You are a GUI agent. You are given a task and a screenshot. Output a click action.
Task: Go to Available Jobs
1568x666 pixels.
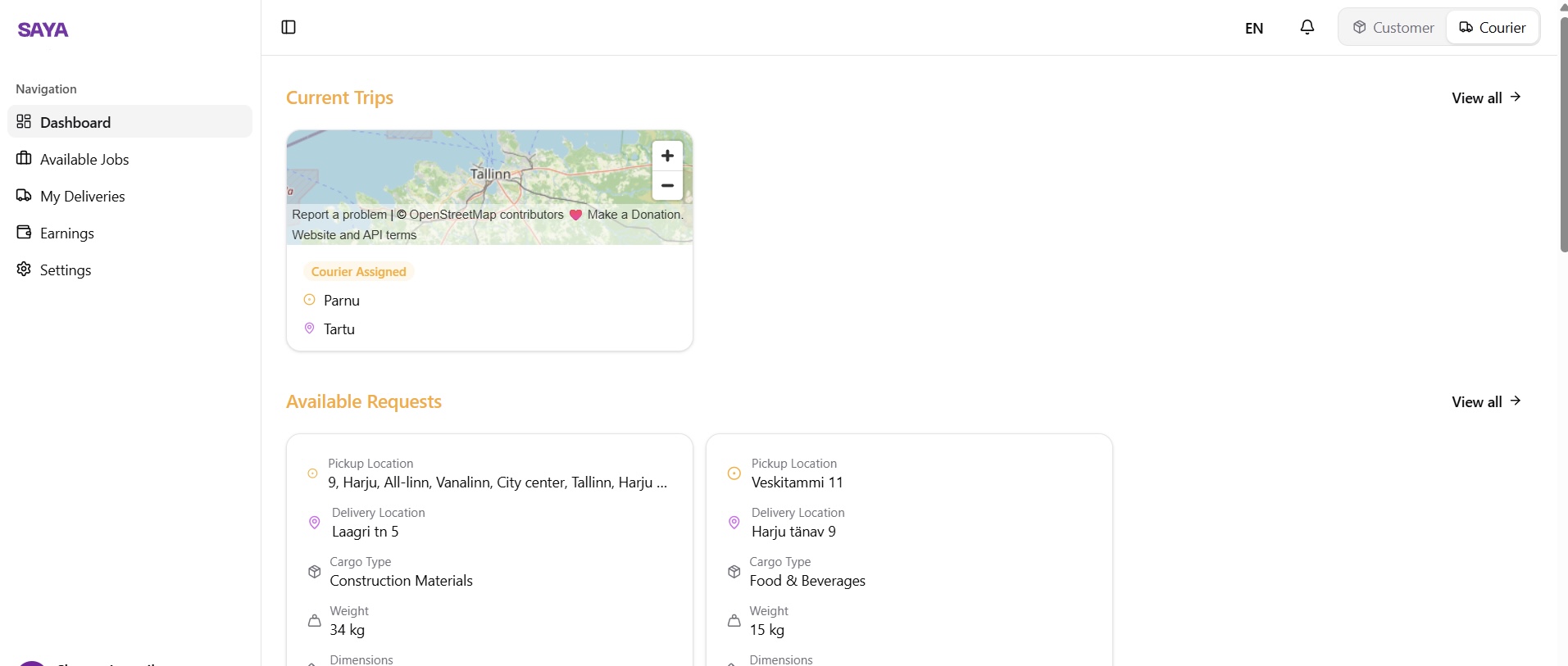(130, 158)
